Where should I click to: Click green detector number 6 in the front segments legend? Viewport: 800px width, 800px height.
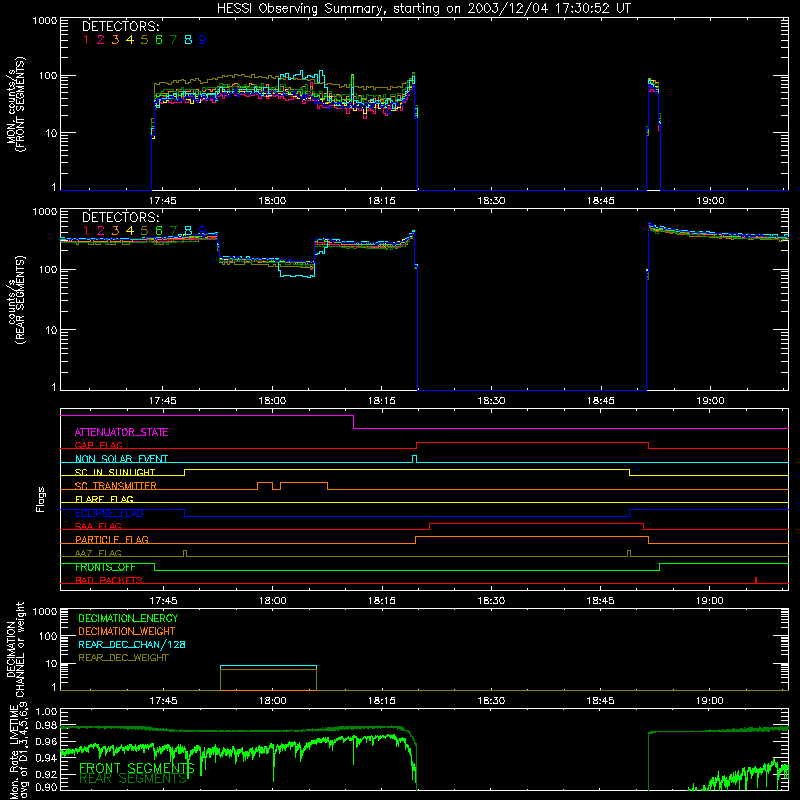pyautogui.click(x=159, y=40)
